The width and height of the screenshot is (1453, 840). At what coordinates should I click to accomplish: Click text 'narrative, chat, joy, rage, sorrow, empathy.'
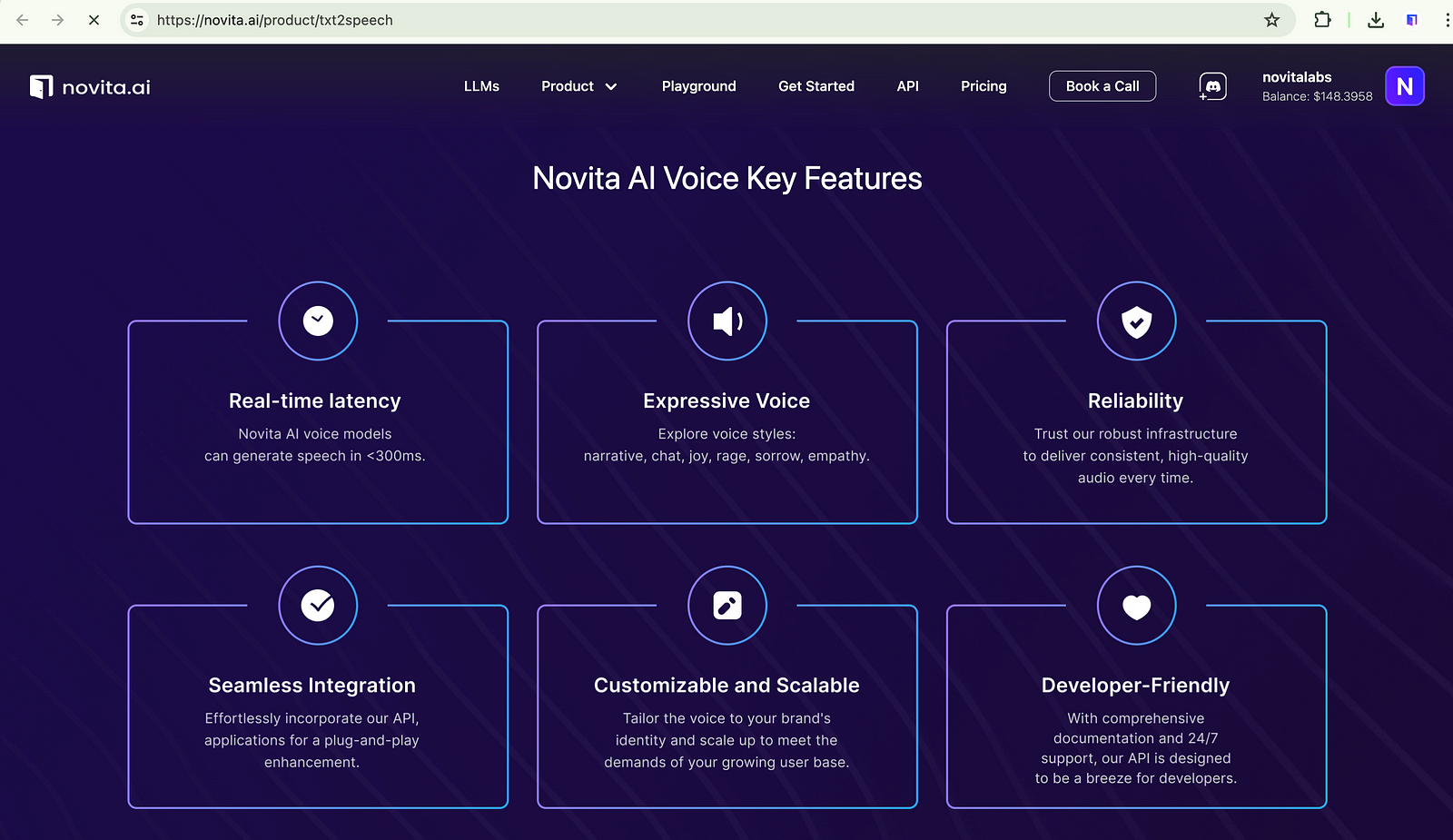726,456
